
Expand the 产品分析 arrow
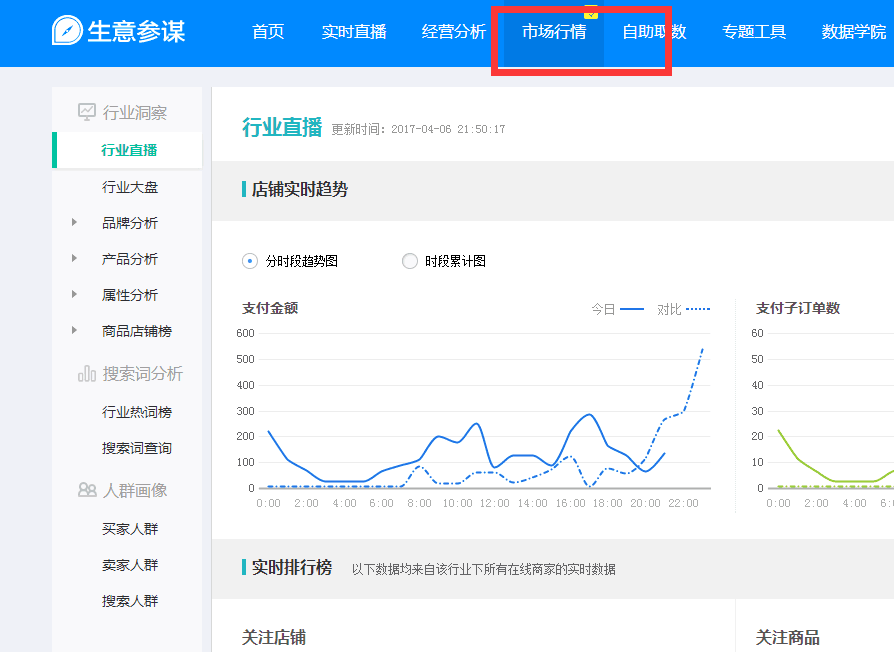[x=74, y=258]
